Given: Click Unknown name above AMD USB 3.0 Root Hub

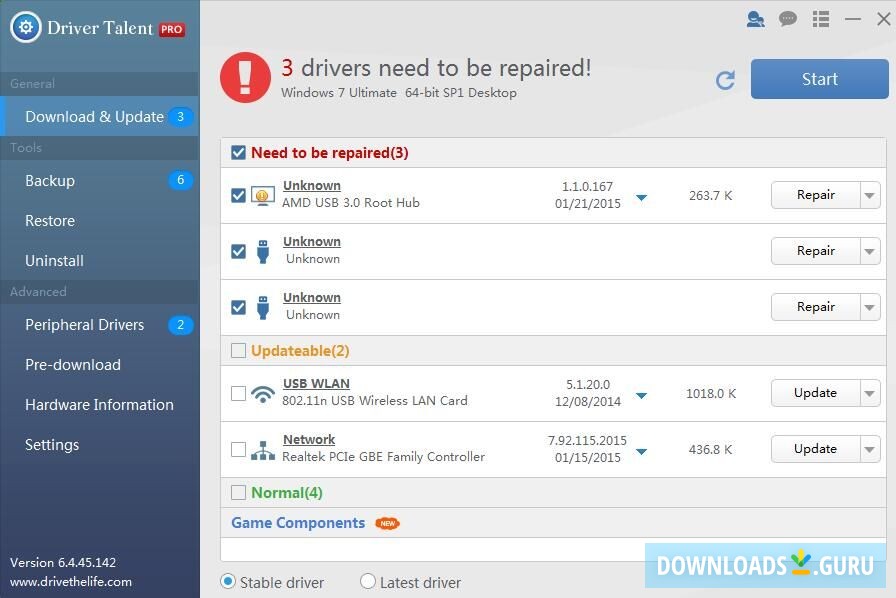Looking at the screenshot, I should [x=312, y=186].
